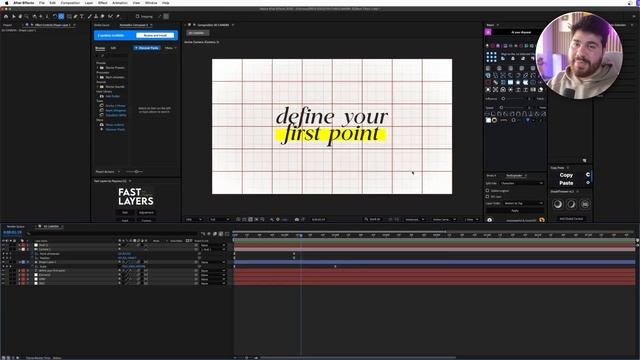
Task: Click the info icon at Decompose panel bottom
Action: (x=489, y=220)
